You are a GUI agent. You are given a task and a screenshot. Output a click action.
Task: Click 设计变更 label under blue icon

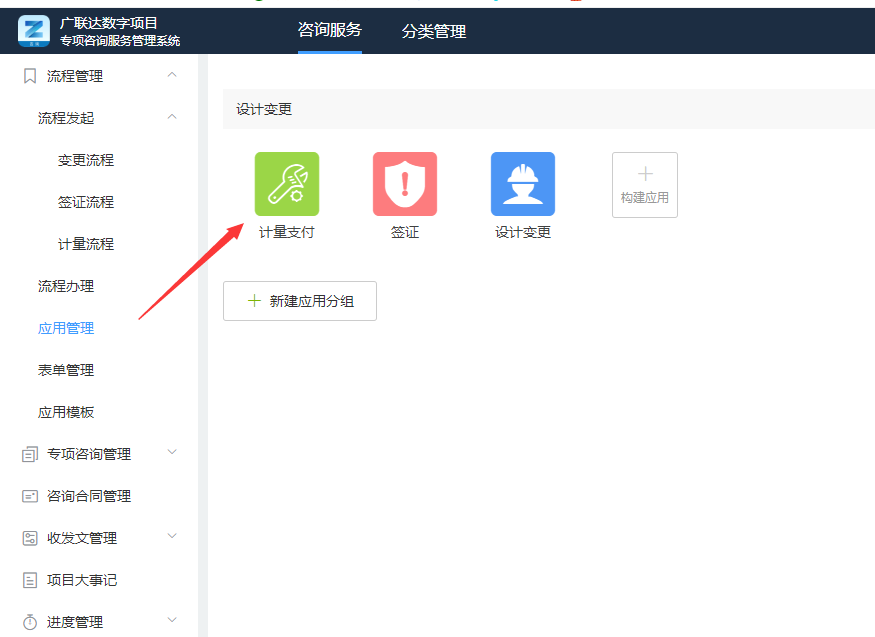(x=523, y=232)
